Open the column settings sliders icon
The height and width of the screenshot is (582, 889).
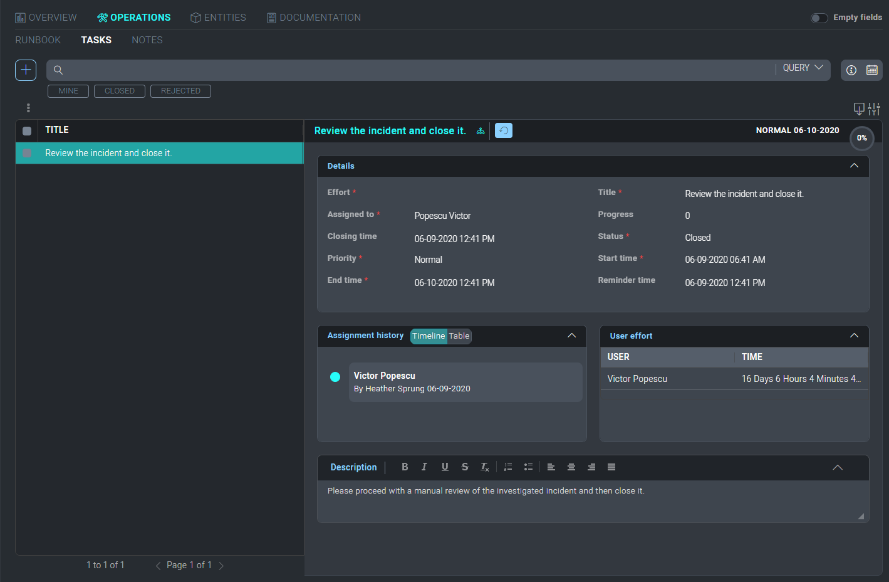874,109
